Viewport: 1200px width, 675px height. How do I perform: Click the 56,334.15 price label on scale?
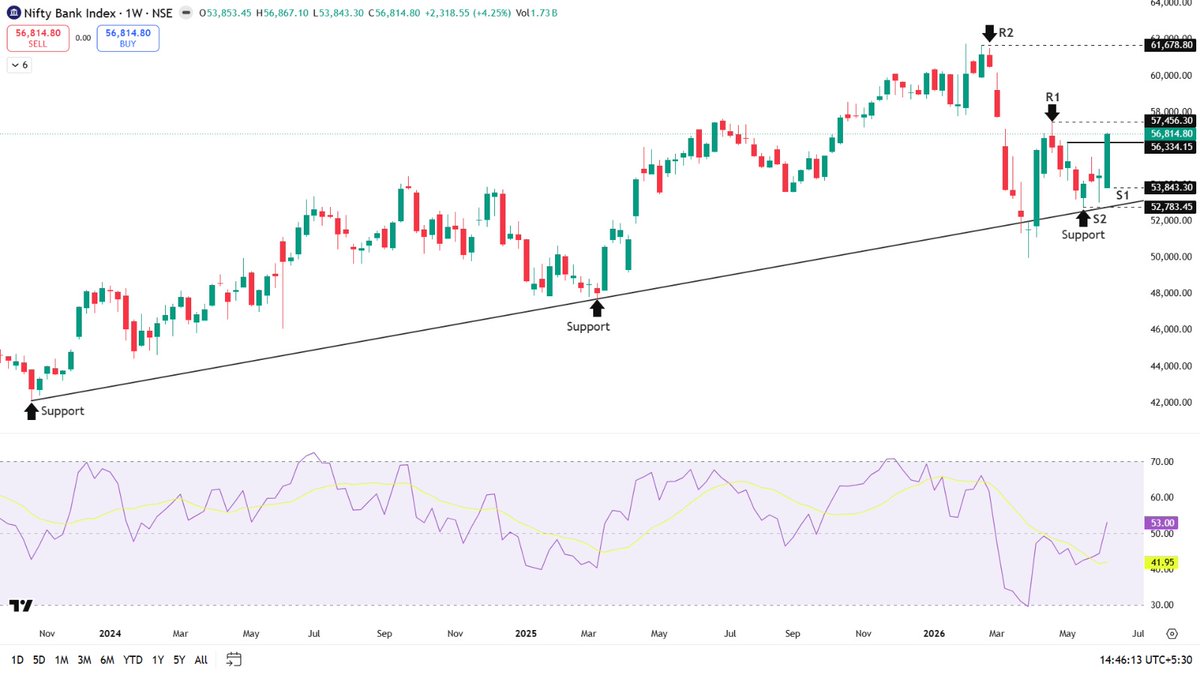tap(1172, 147)
